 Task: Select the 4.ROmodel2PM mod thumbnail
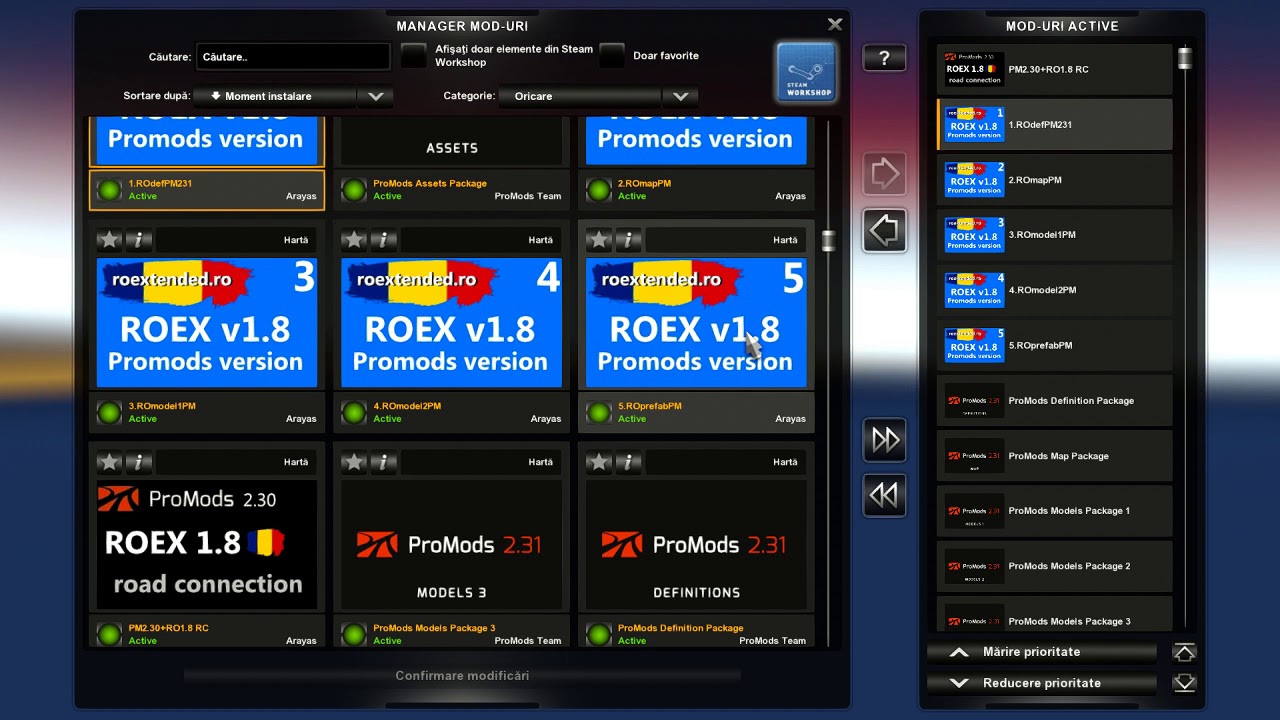[x=452, y=323]
